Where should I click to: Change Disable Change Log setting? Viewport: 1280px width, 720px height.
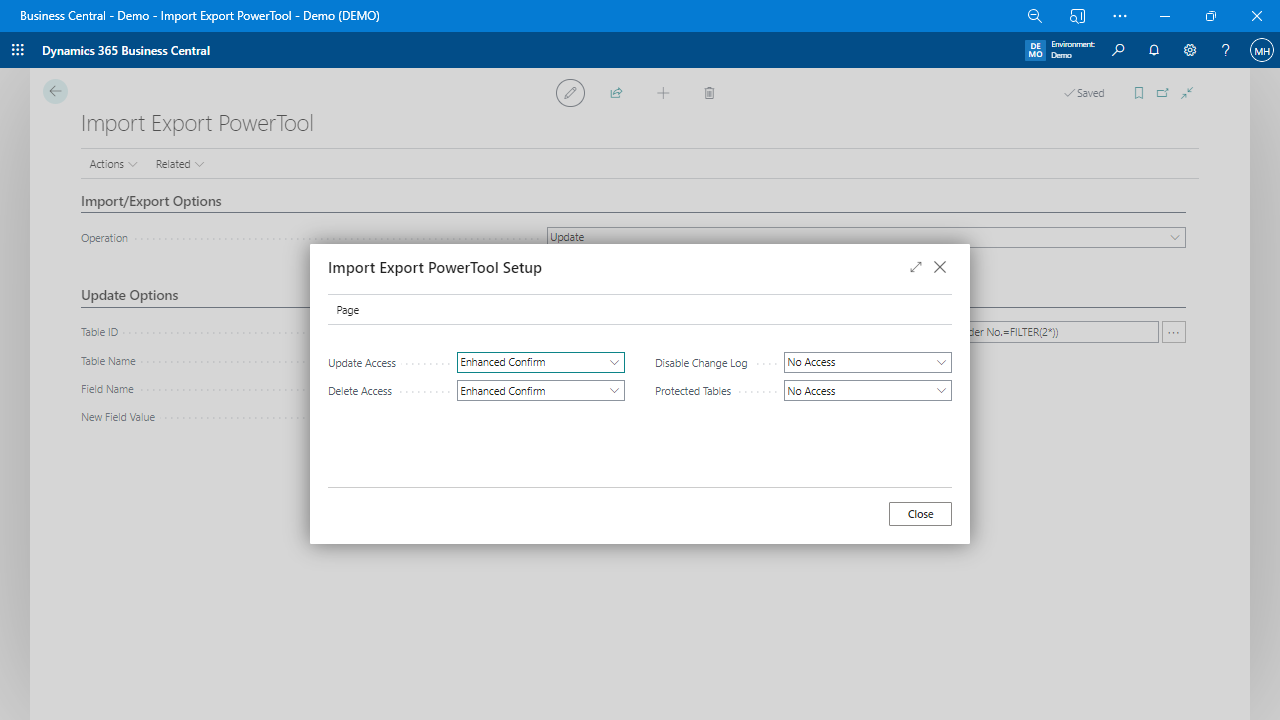point(940,362)
